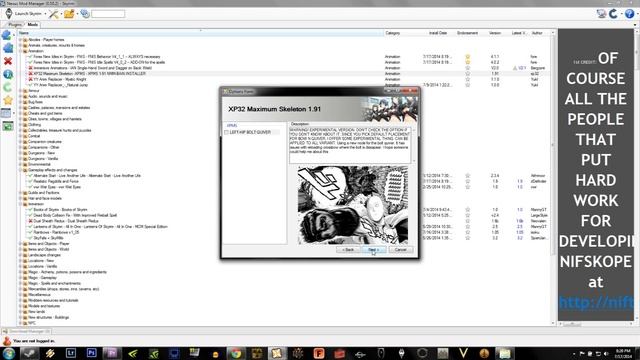Collapse the Animation category
640x360 pixels.
pos(20,51)
